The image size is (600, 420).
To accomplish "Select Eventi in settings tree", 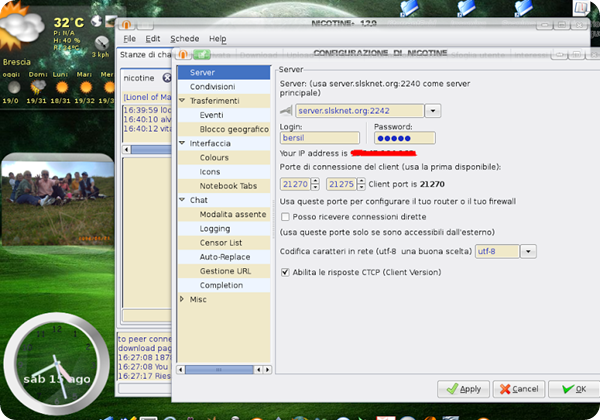I will pyautogui.click(x=224, y=115).
